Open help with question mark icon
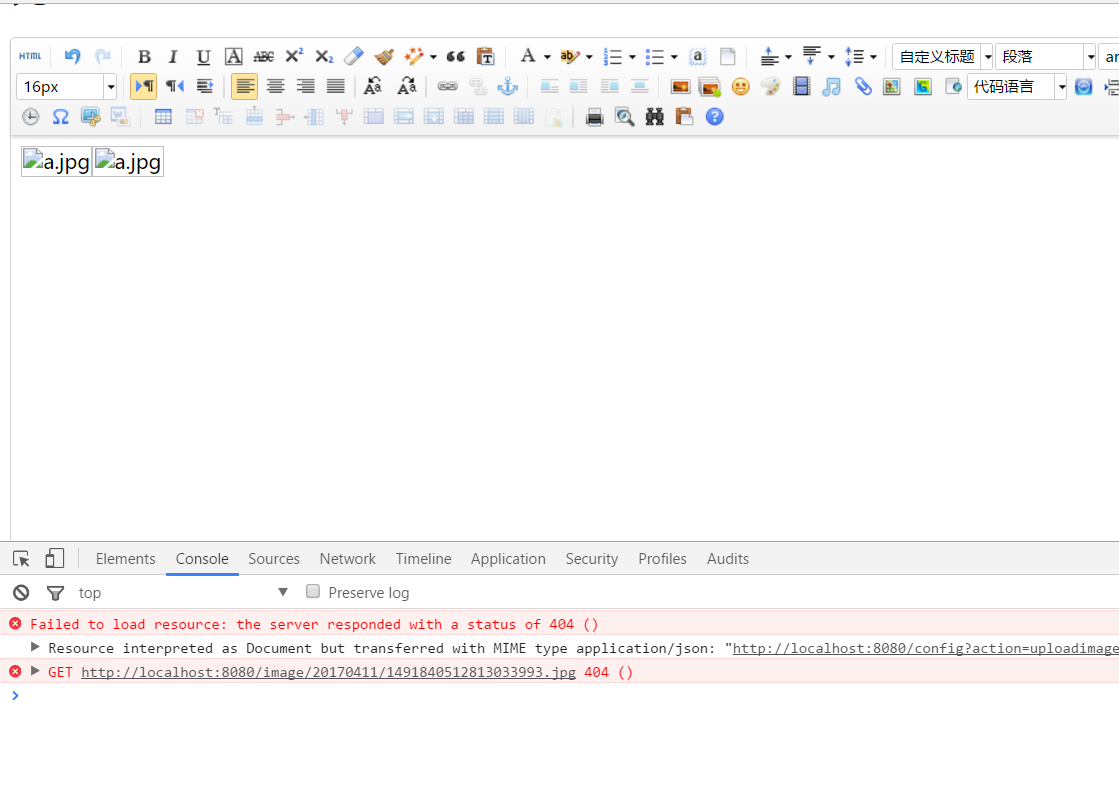The width and height of the screenshot is (1119, 791). click(x=714, y=116)
